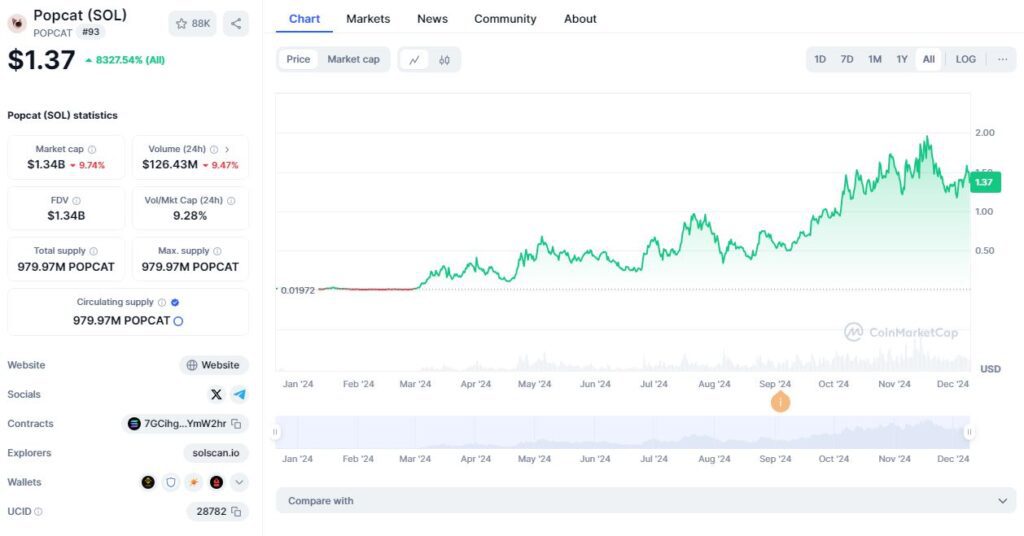This screenshot has width=1024, height=536.
Task: Copy the contract address 7GCihg...YmW2hr
Action: [236, 424]
